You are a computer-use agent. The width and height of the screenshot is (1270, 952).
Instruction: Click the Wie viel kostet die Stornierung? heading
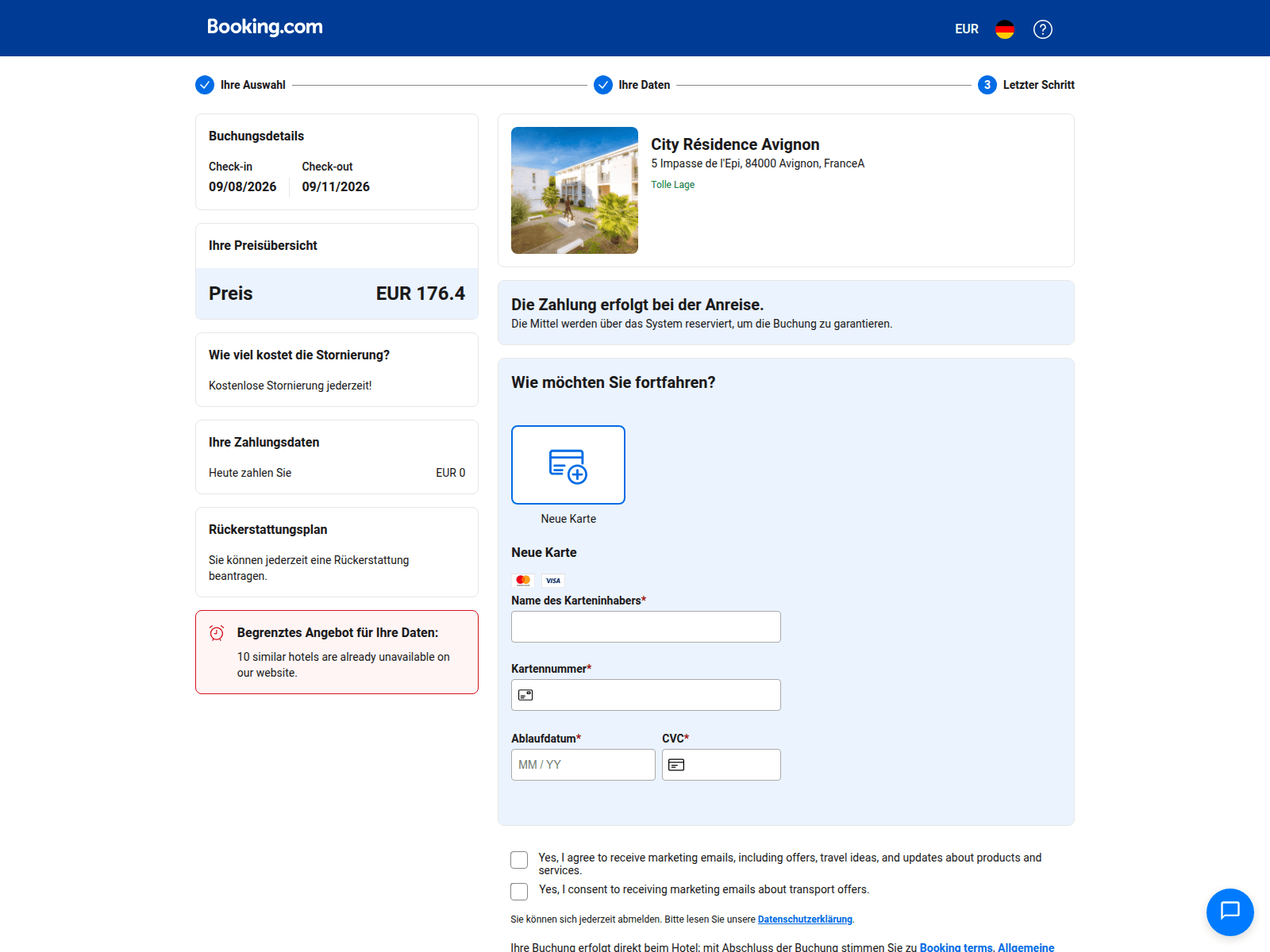click(299, 355)
